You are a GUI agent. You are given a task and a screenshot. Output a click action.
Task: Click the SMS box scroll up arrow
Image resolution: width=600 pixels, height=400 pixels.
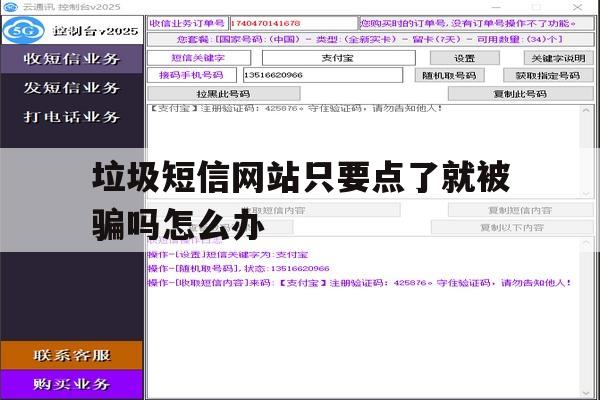(586, 111)
